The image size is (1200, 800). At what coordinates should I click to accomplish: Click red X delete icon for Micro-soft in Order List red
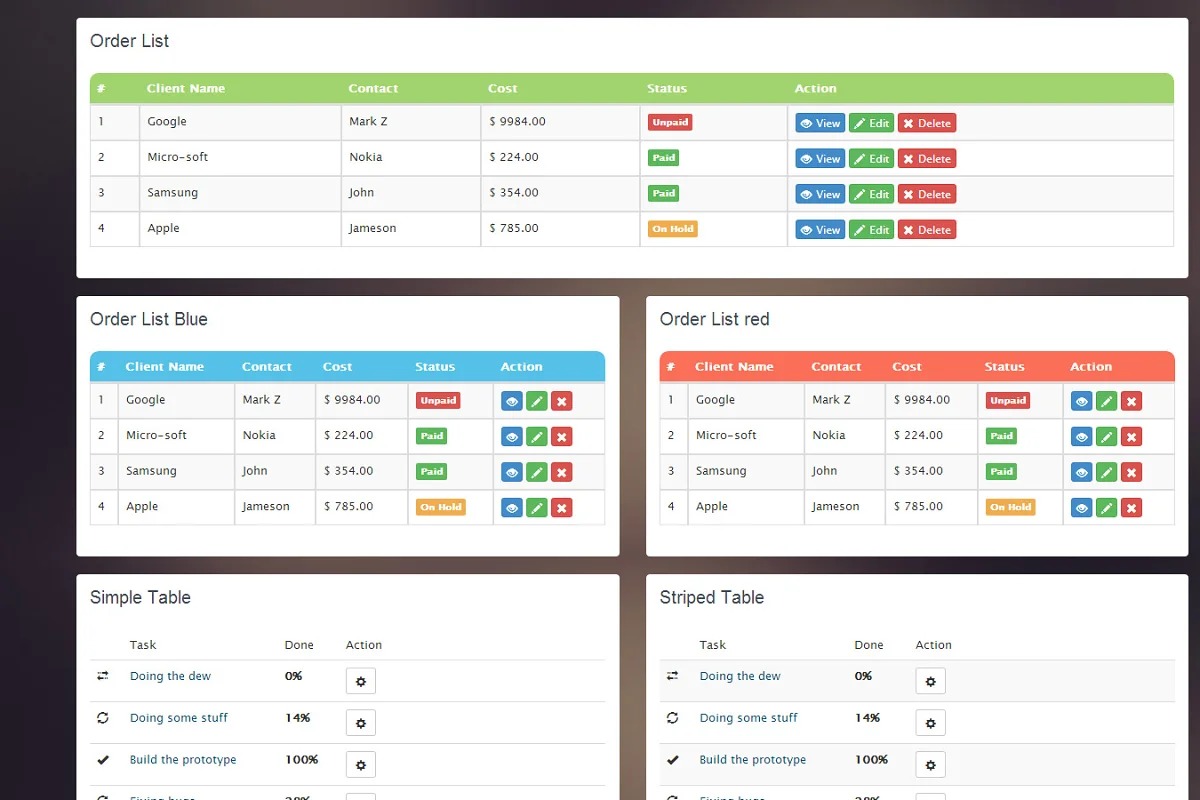click(x=1131, y=437)
